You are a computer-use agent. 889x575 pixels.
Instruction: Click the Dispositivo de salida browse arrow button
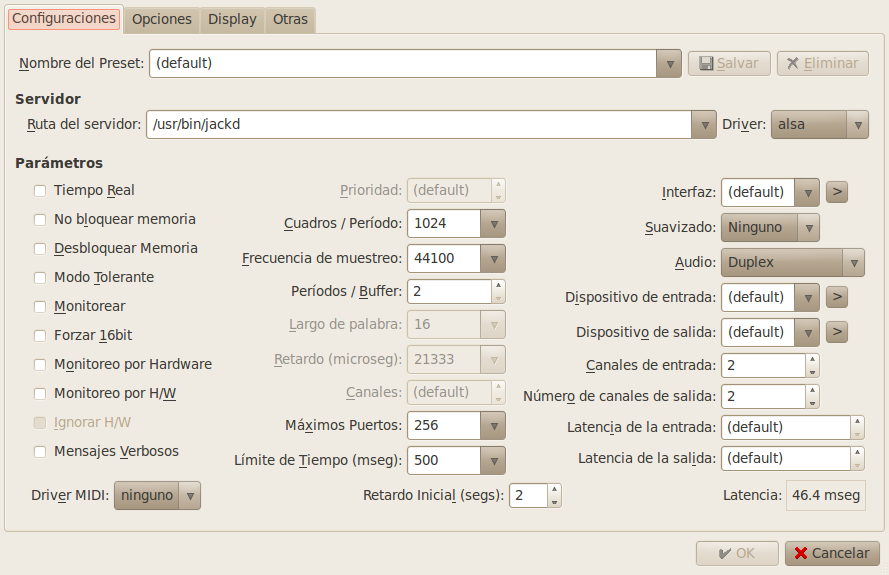pos(836,332)
